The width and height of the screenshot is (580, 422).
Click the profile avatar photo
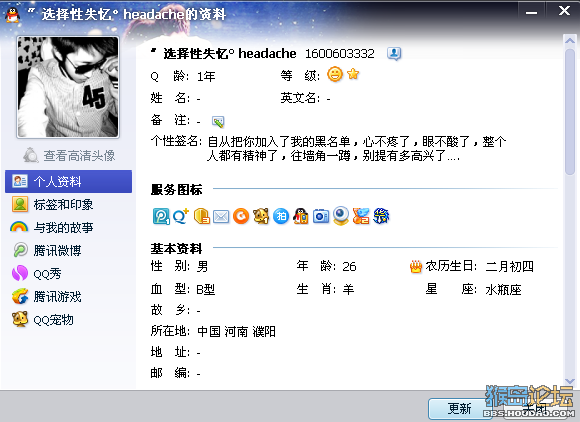(68, 87)
